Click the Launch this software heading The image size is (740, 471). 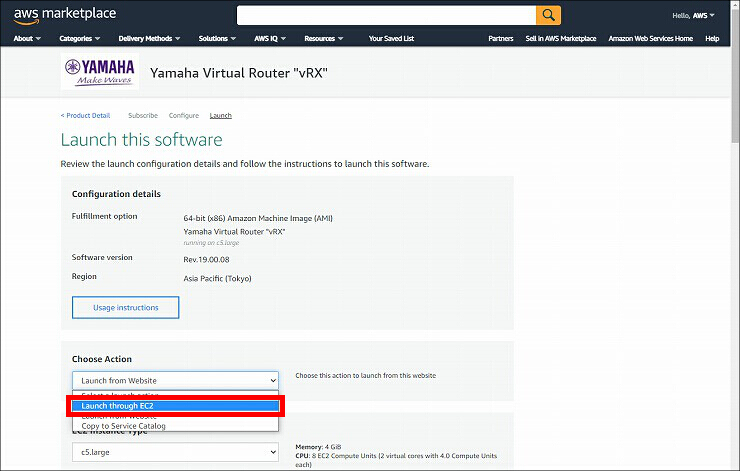[142, 140]
